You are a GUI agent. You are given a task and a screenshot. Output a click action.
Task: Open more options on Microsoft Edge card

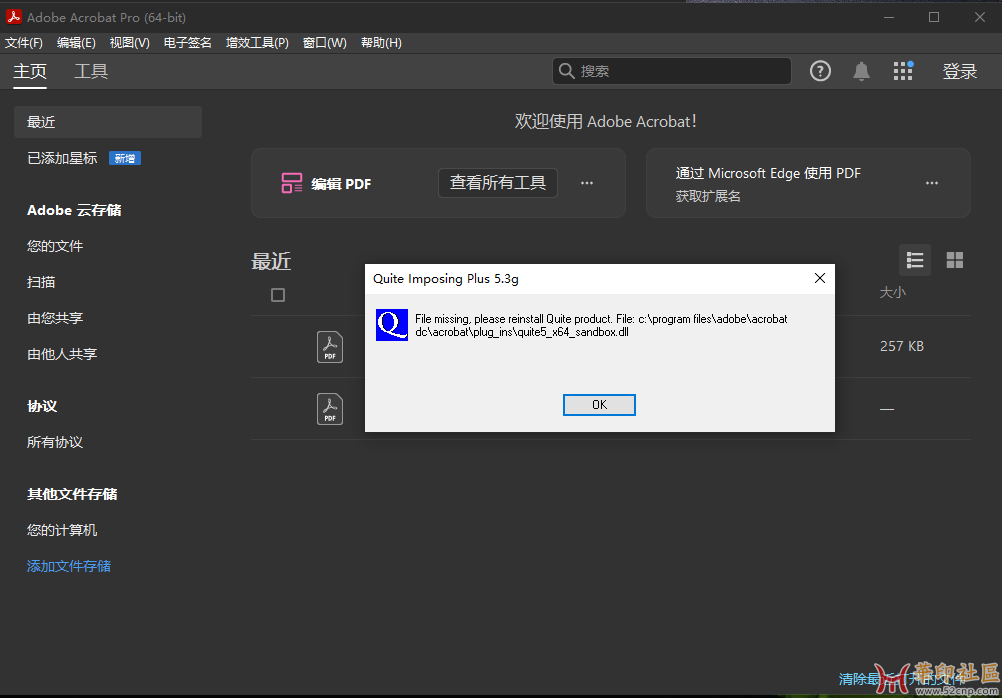(x=932, y=183)
